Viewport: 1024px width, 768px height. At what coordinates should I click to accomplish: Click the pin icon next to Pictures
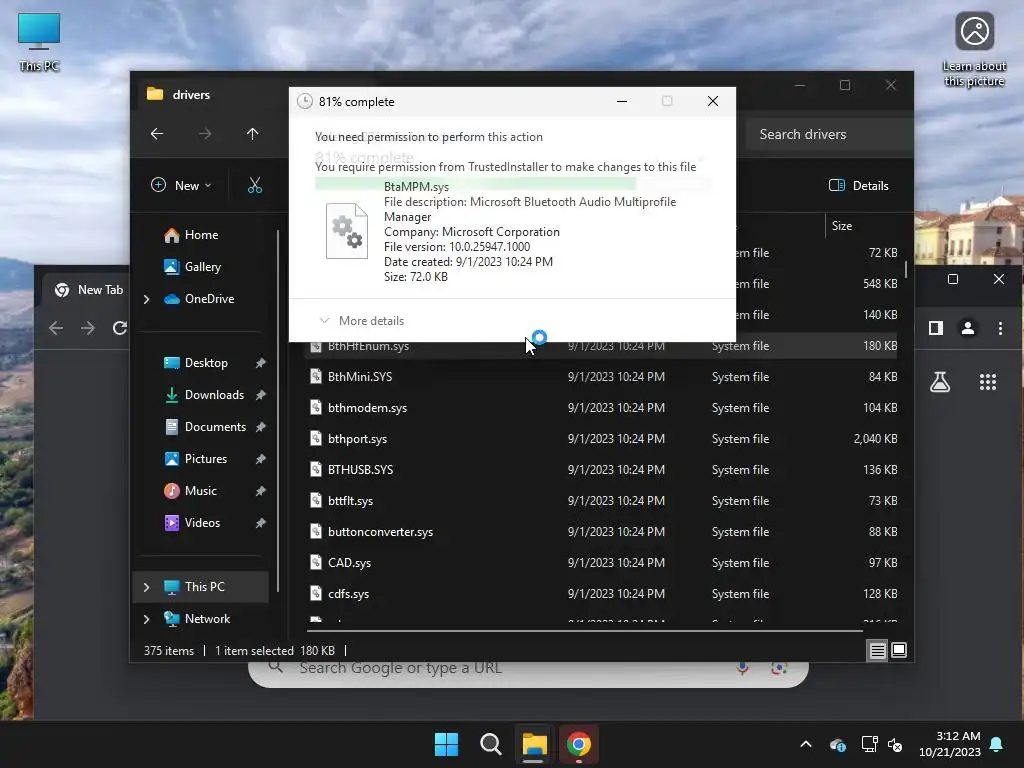click(261, 458)
